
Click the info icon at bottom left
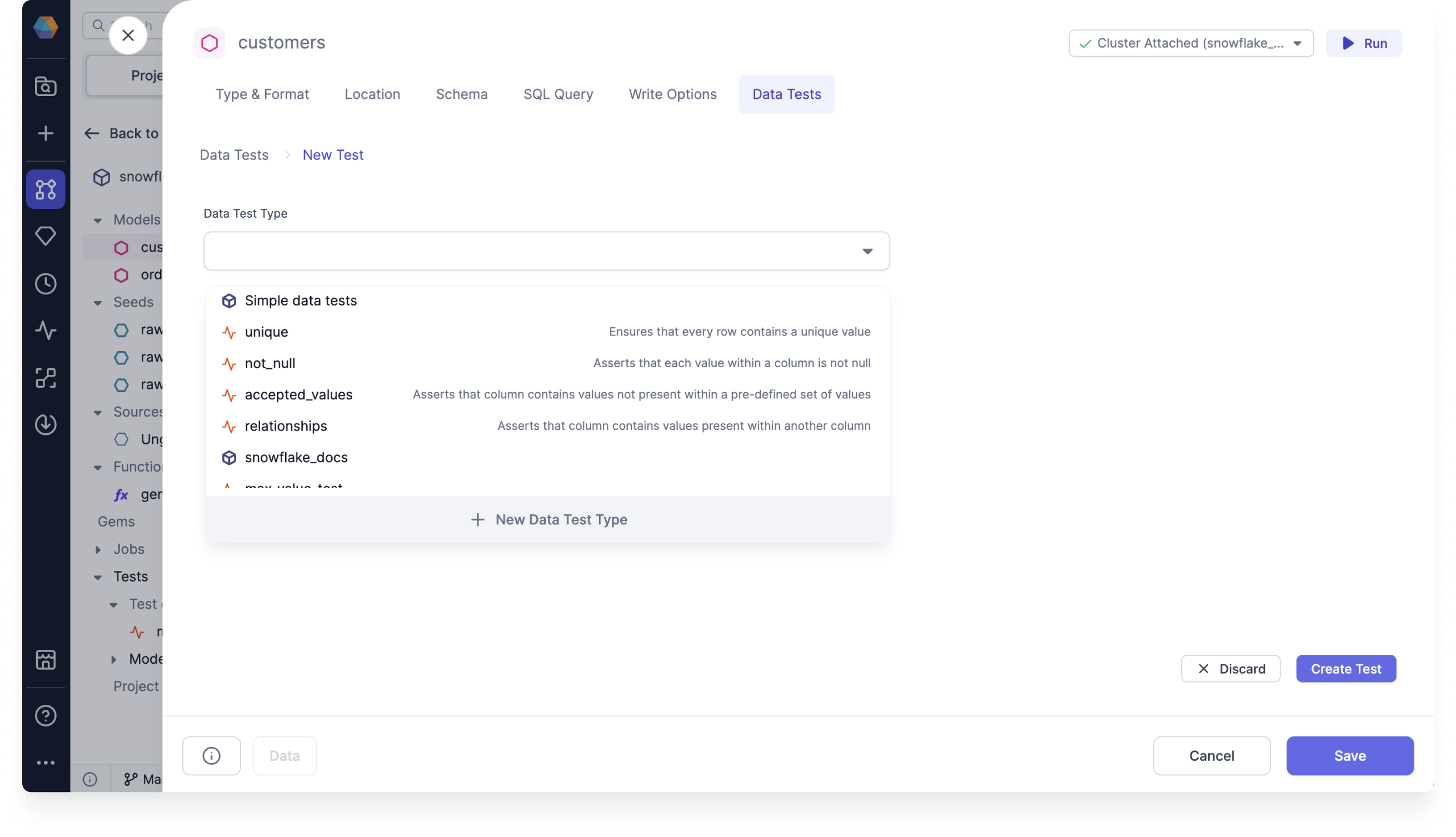[x=211, y=755]
